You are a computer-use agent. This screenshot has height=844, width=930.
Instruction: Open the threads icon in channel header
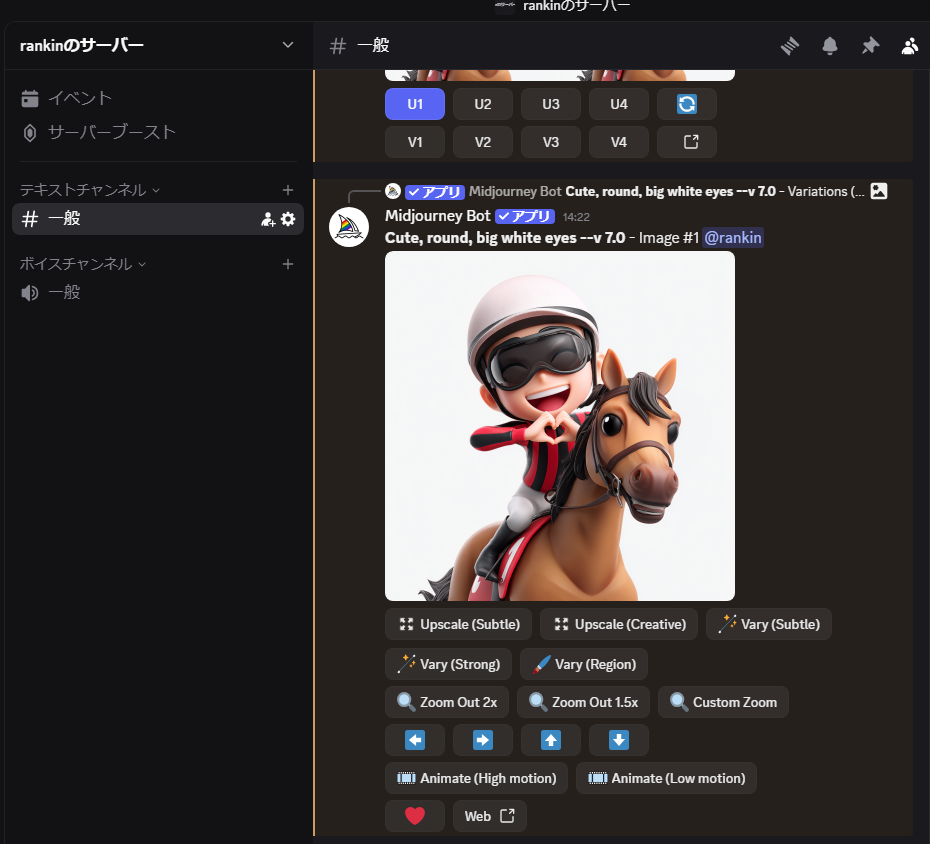[x=791, y=46]
